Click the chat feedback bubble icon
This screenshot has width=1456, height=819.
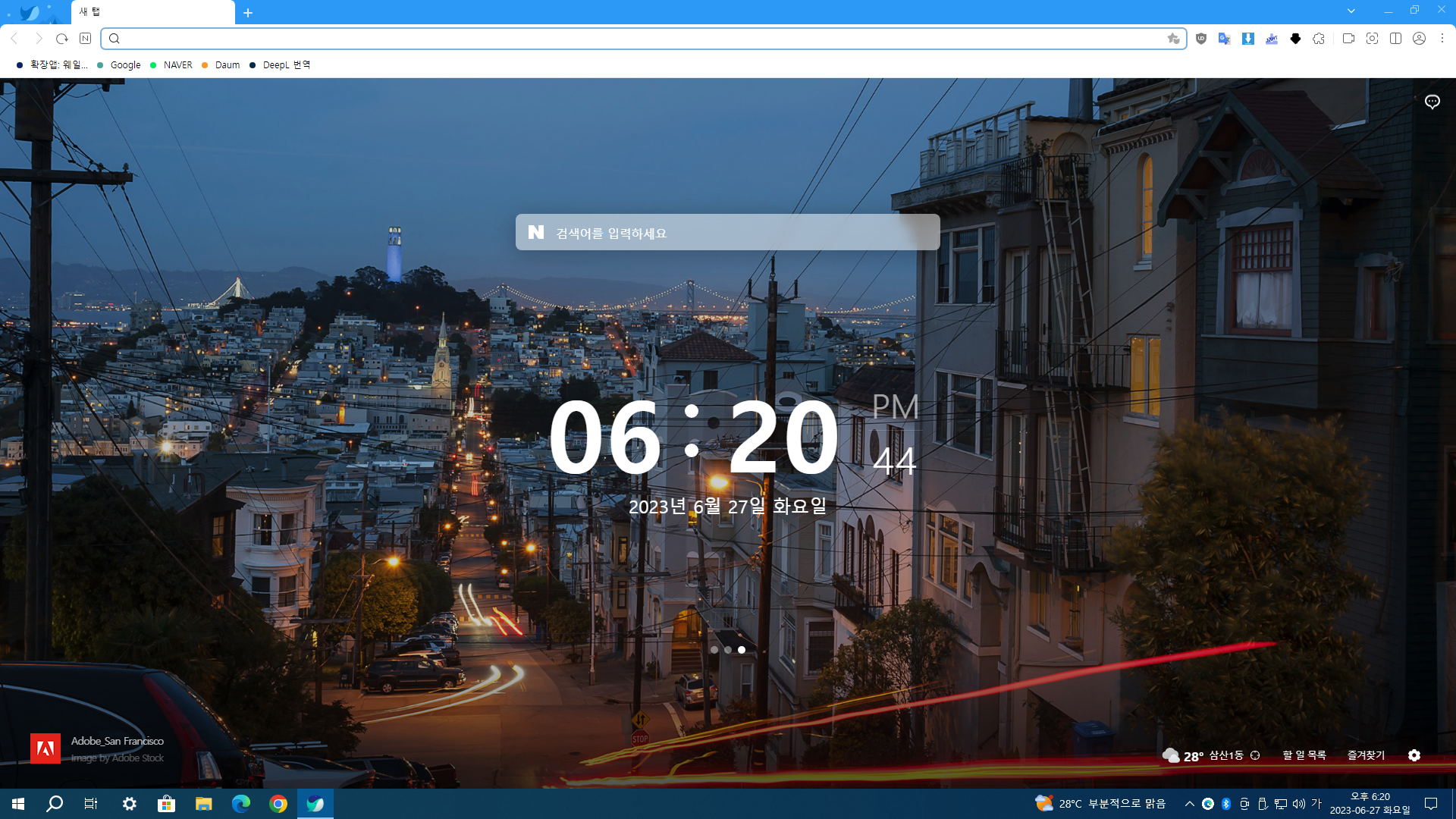[x=1432, y=102]
